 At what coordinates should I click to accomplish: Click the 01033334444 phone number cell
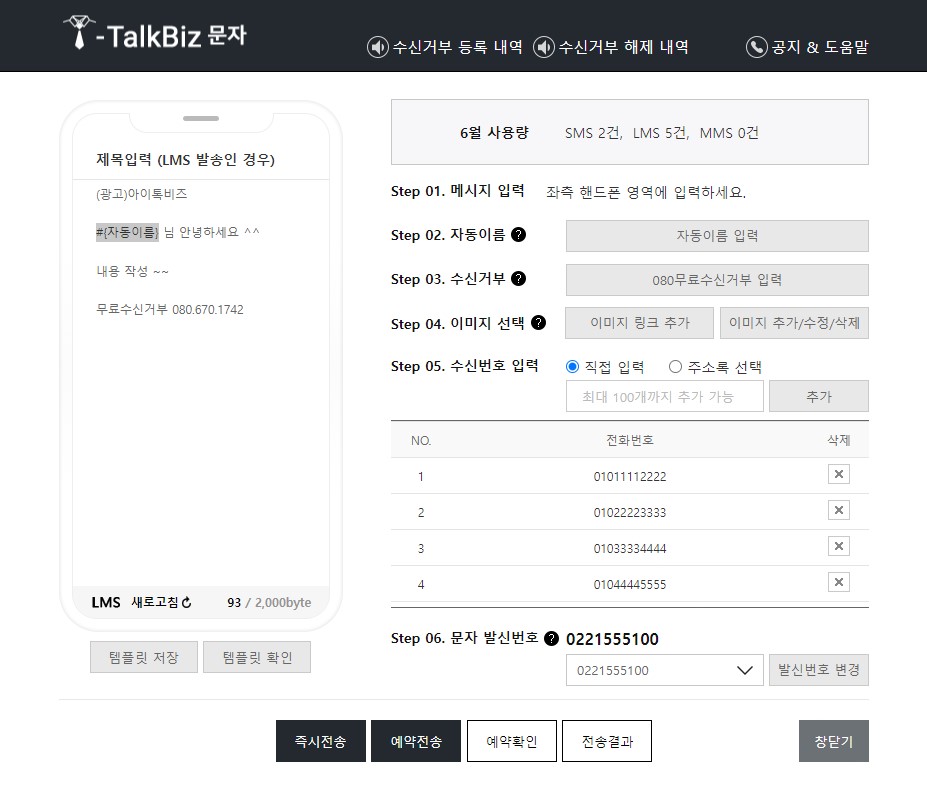630,549
